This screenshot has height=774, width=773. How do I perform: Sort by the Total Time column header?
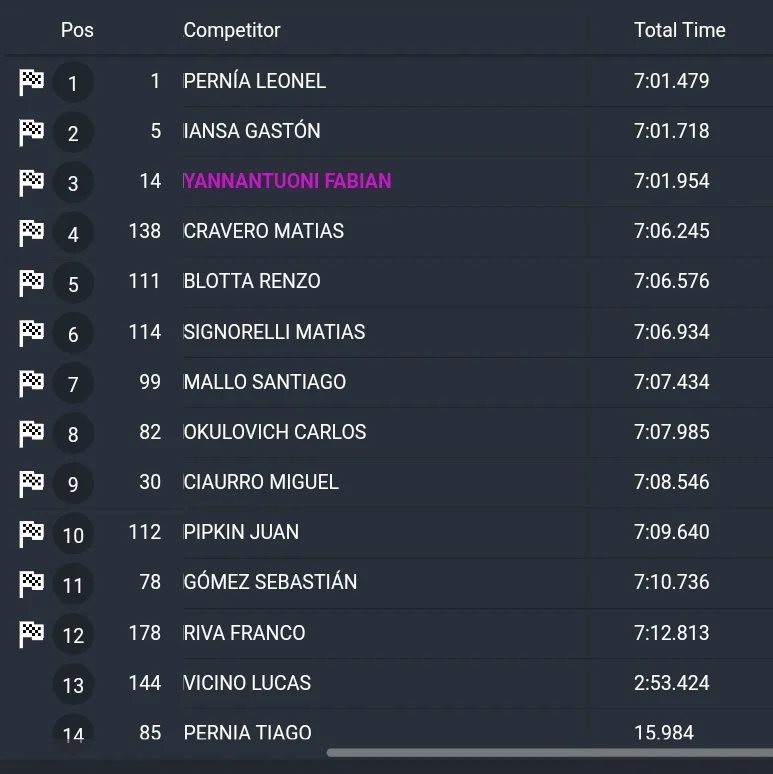pos(680,30)
